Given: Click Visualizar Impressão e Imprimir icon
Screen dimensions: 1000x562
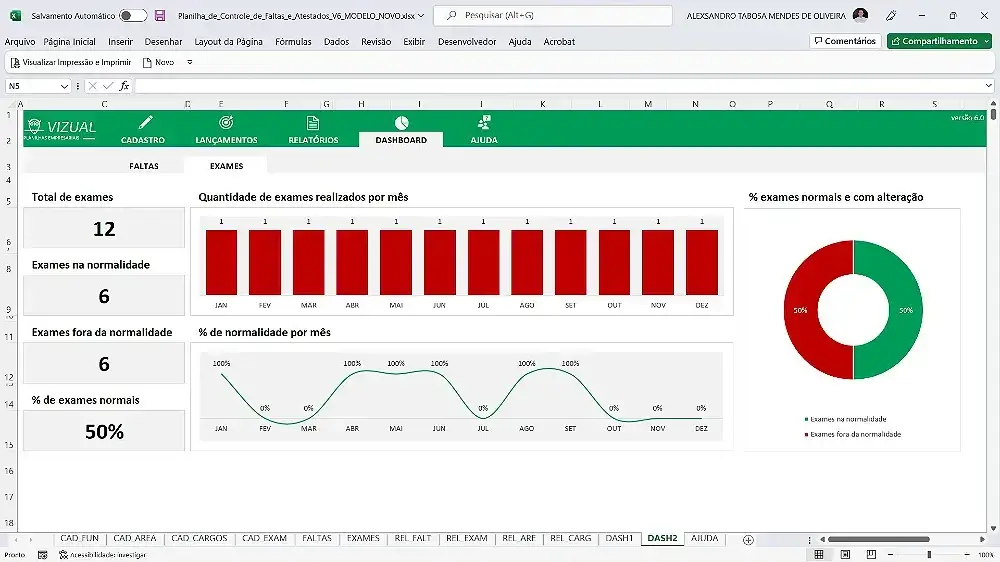Looking at the screenshot, I should pos(15,63).
